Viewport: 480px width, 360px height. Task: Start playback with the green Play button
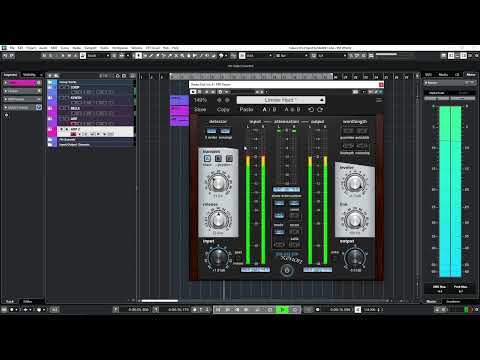click(282, 310)
